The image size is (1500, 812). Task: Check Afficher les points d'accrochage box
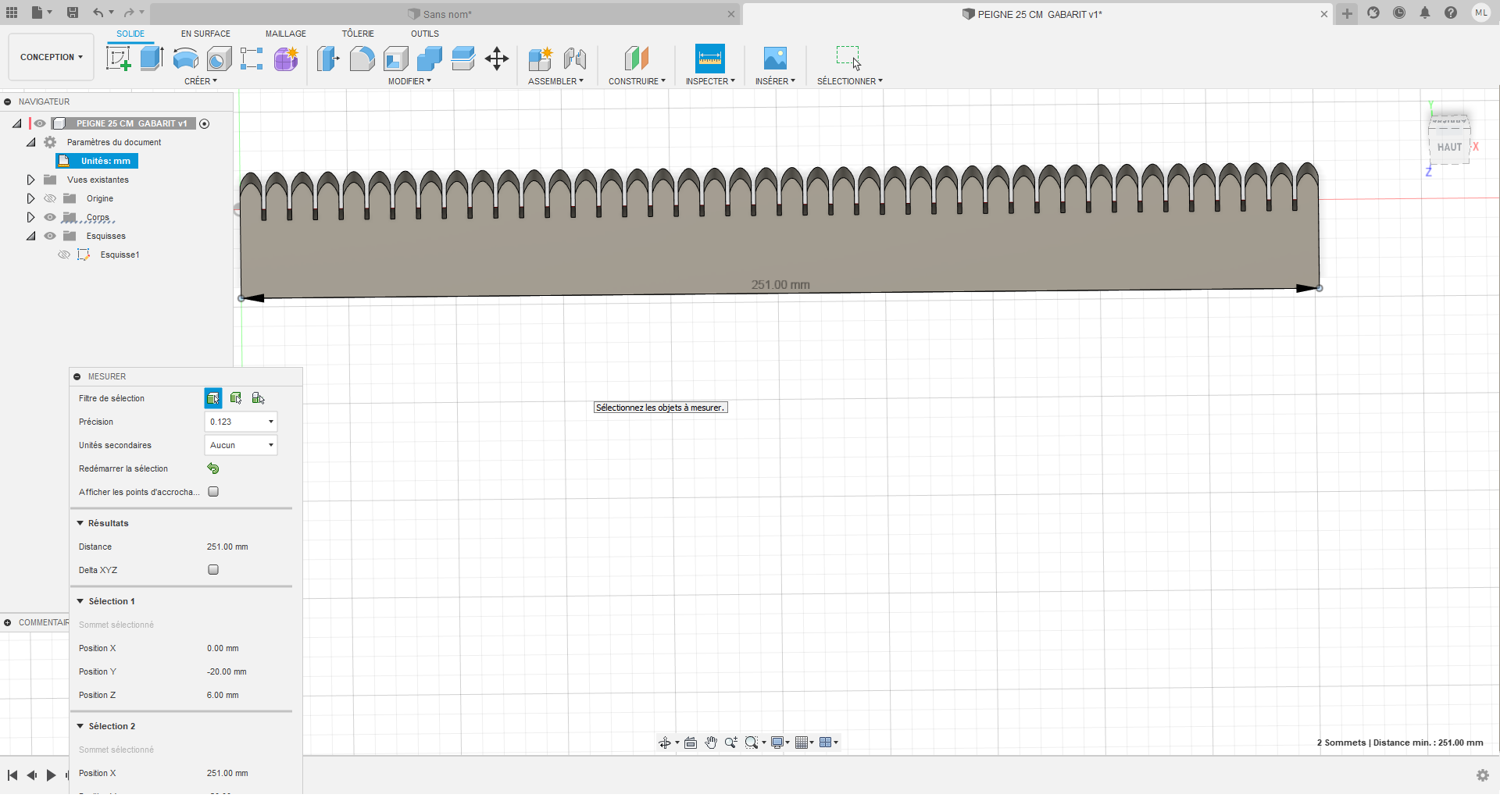point(213,492)
